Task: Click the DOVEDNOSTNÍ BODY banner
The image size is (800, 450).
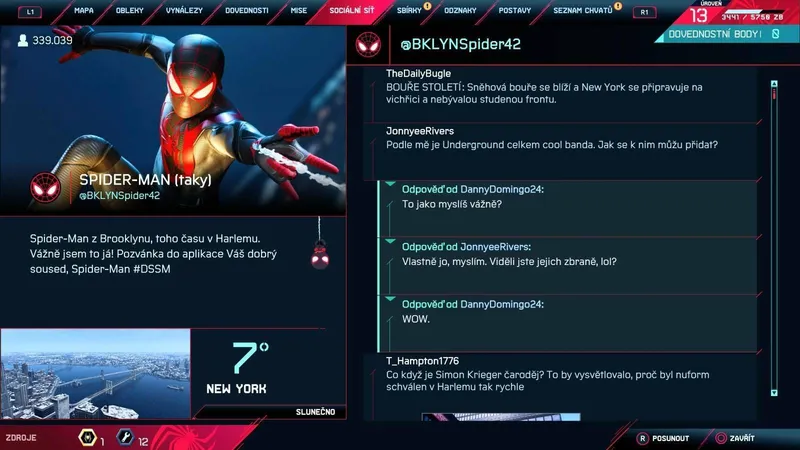Action: coord(727,34)
